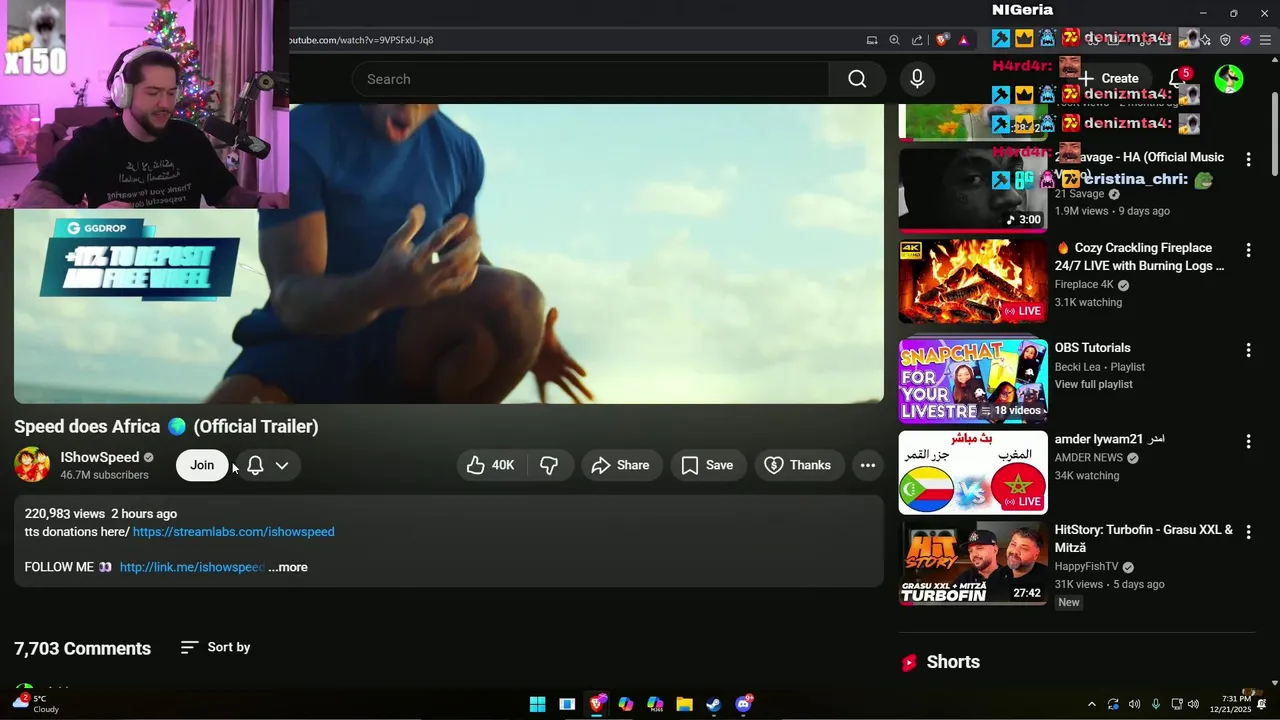
Task: Open YouTube notifications bell with badge
Action: tap(1178, 78)
